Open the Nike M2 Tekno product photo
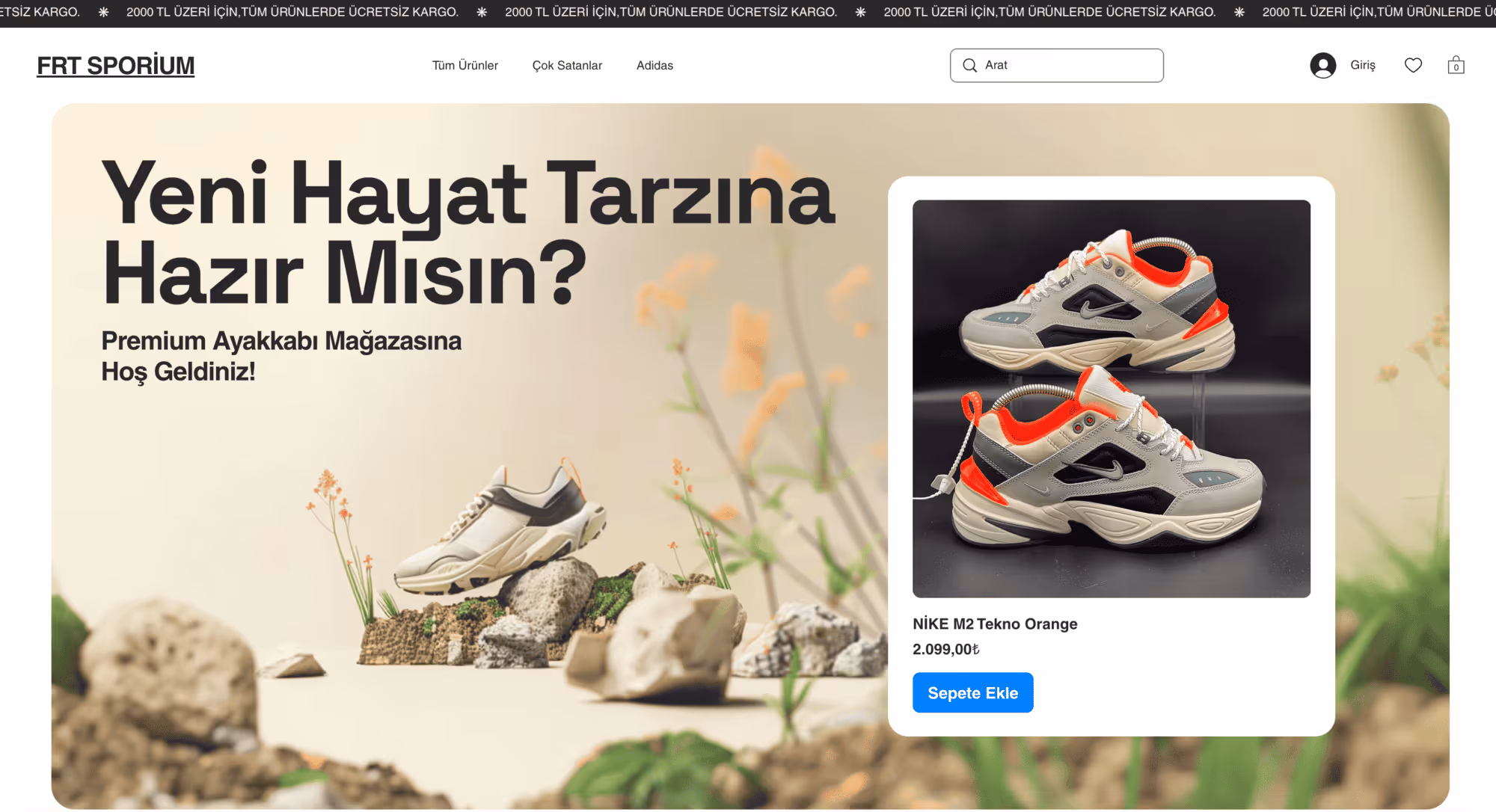 1111,398
